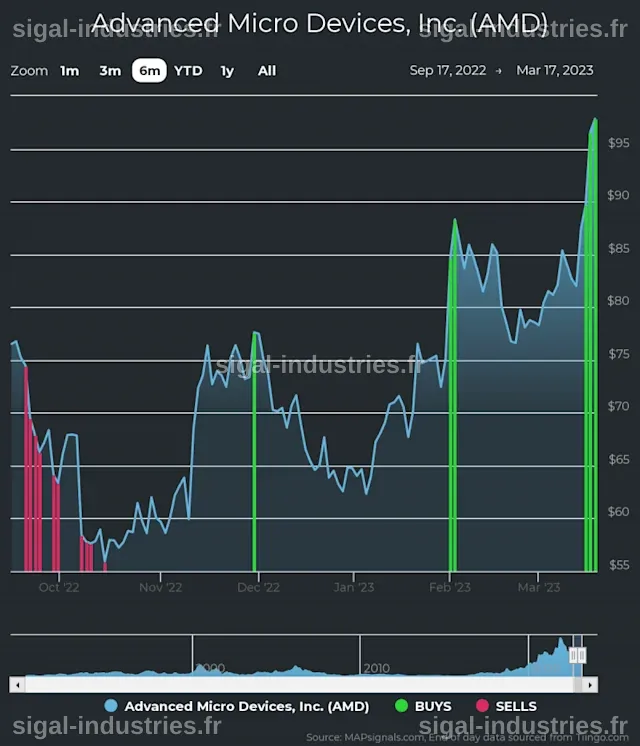Click the Nov '22 x-axis label
The image size is (640, 746).
[160, 587]
